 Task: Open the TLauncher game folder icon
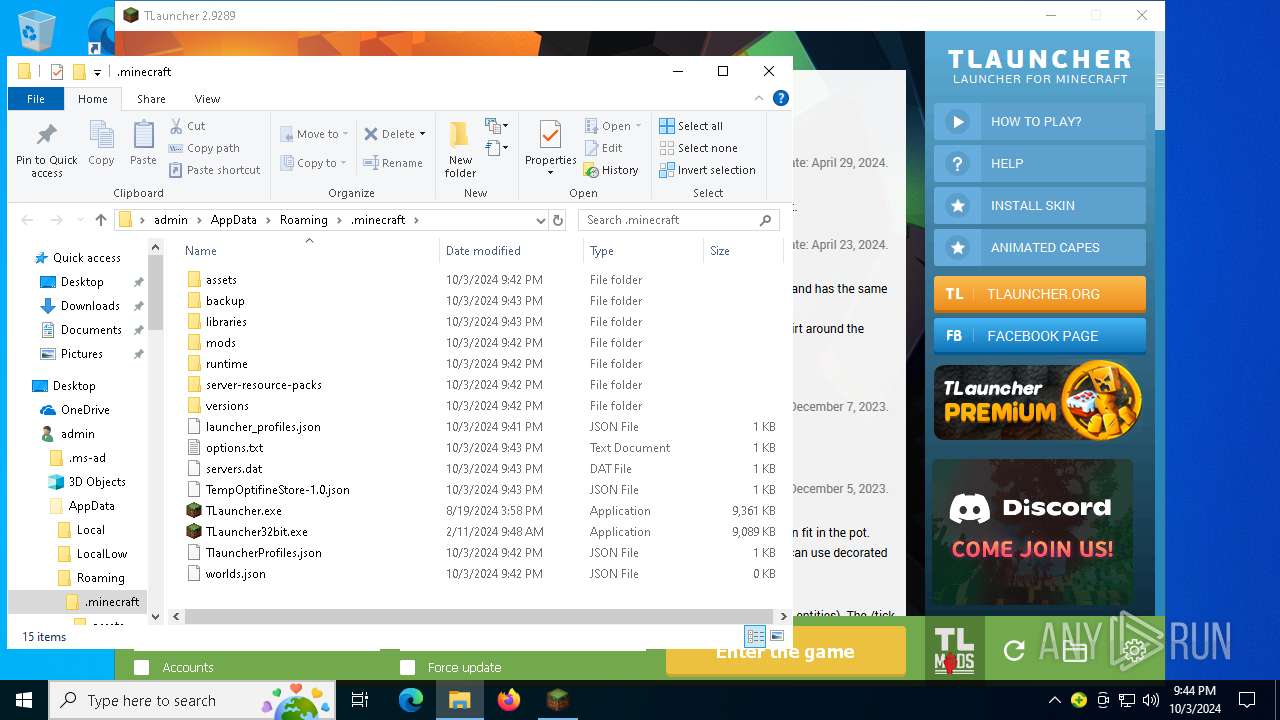[1075, 651]
